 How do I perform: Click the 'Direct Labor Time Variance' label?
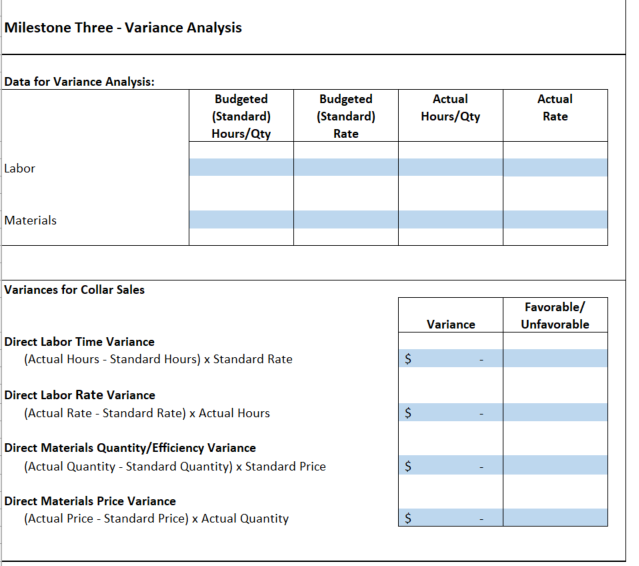[79, 341]
